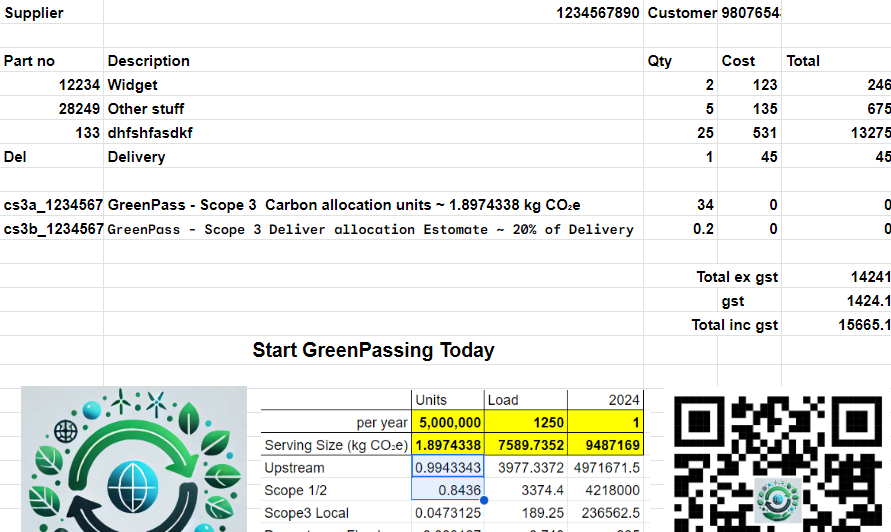
Task: Select the 236562.5 value cell
Action: (x=605, y=513)
